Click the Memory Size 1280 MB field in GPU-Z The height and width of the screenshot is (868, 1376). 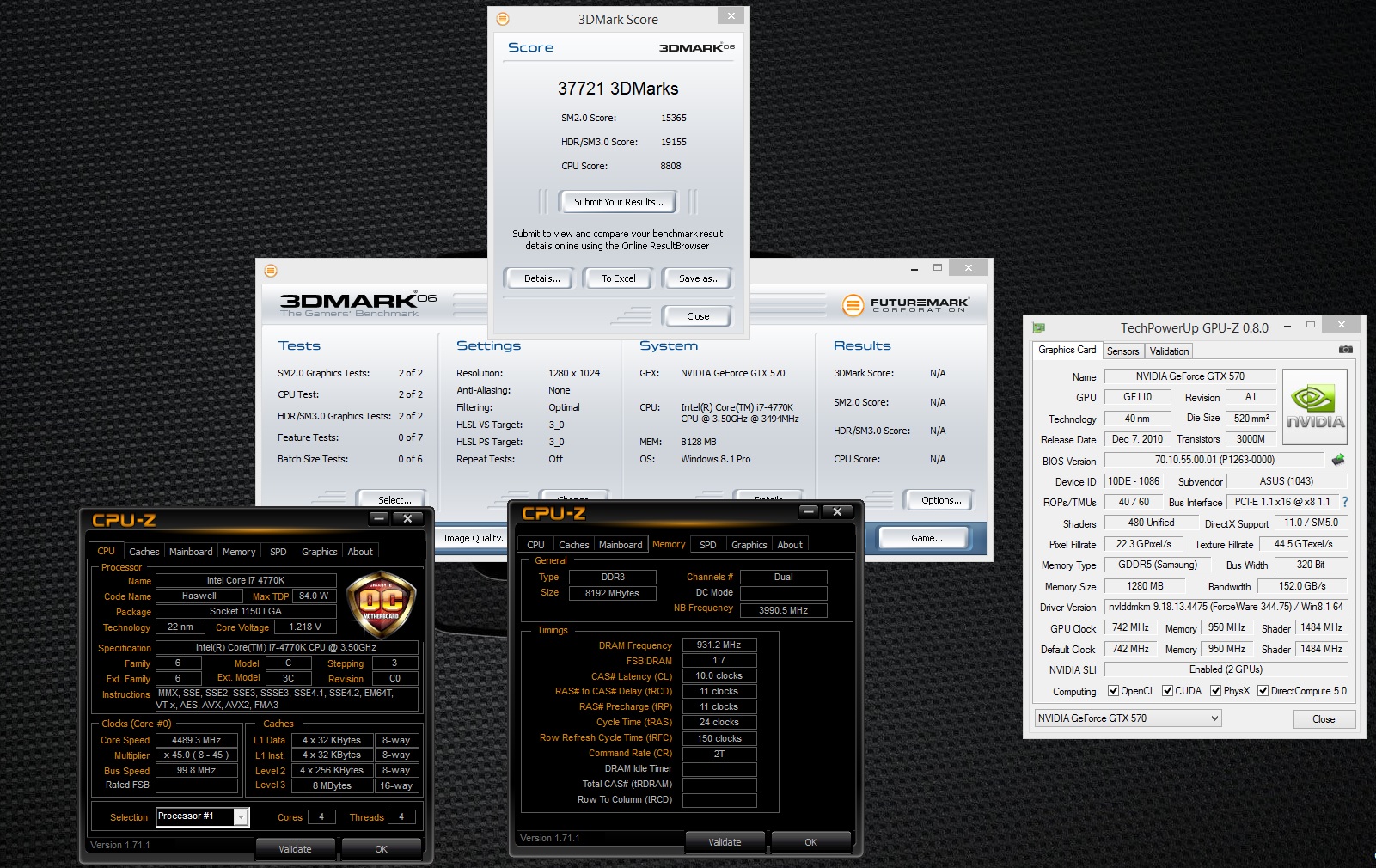[1145, 586]
